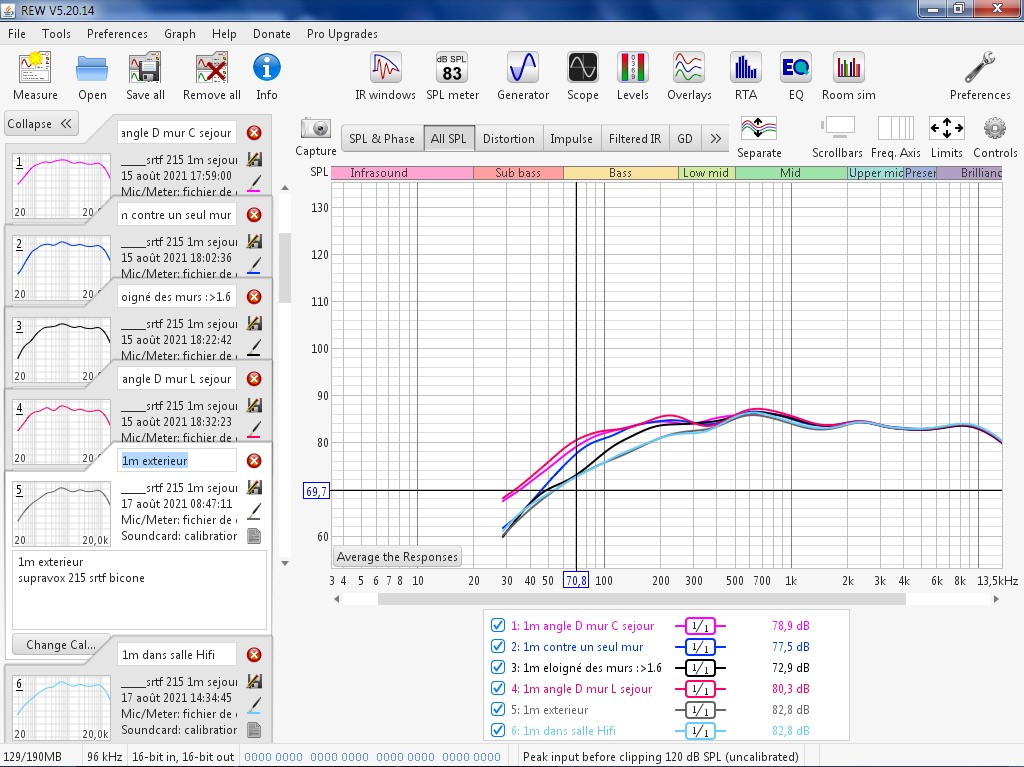The height and width of the screenshot is (767, 1024).
Task: Switch to the Distortion tab
Action: click(508, 139)
